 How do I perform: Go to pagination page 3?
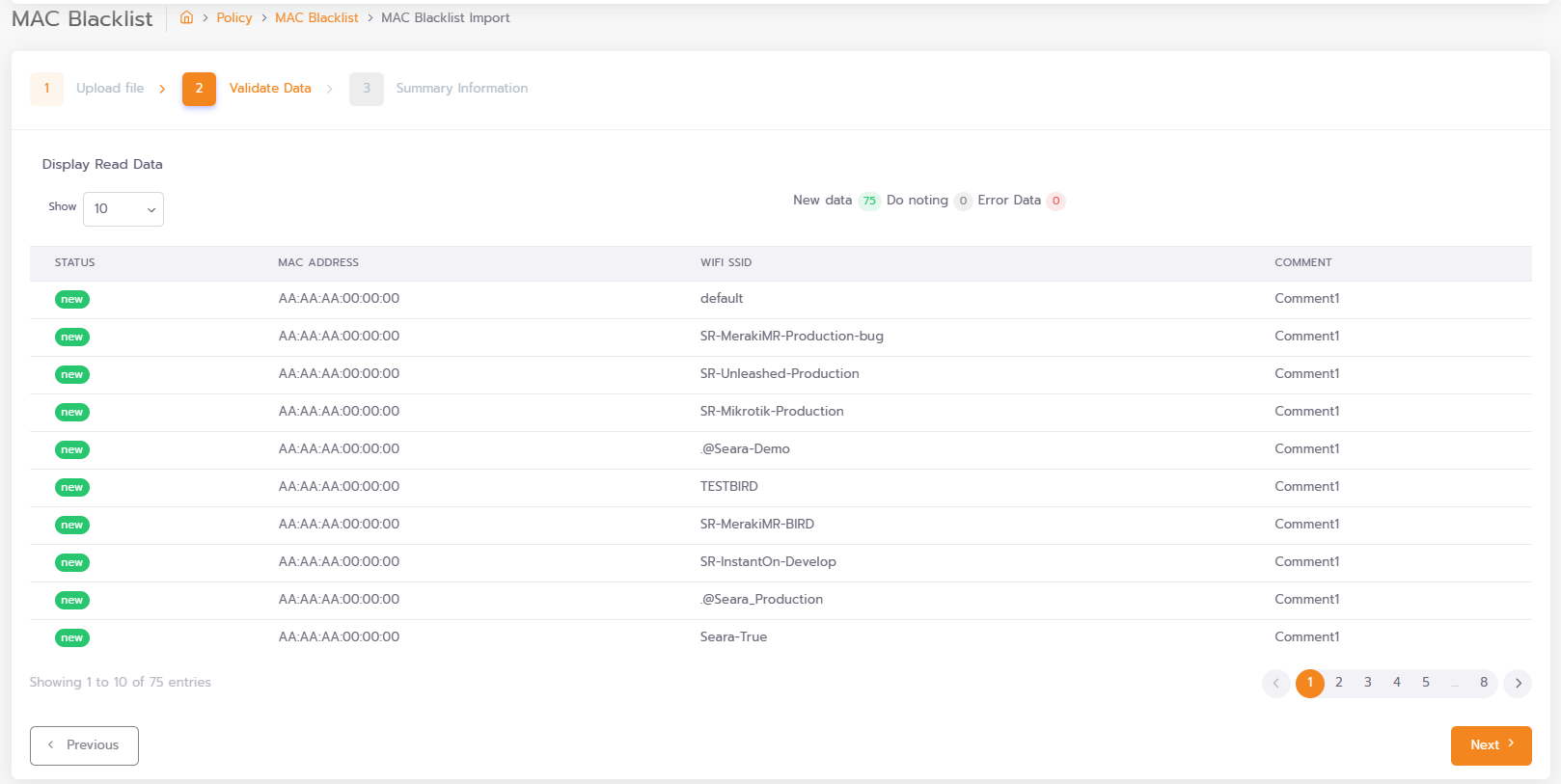(1368, 683)
